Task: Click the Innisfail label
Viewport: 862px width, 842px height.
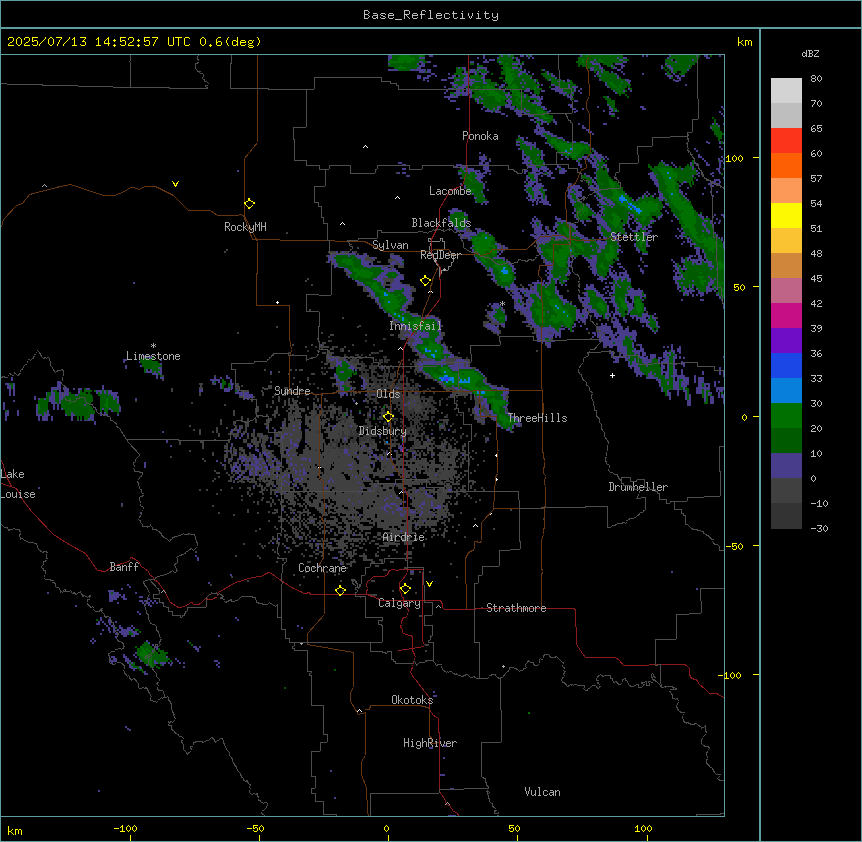Action: coord(415,326)
